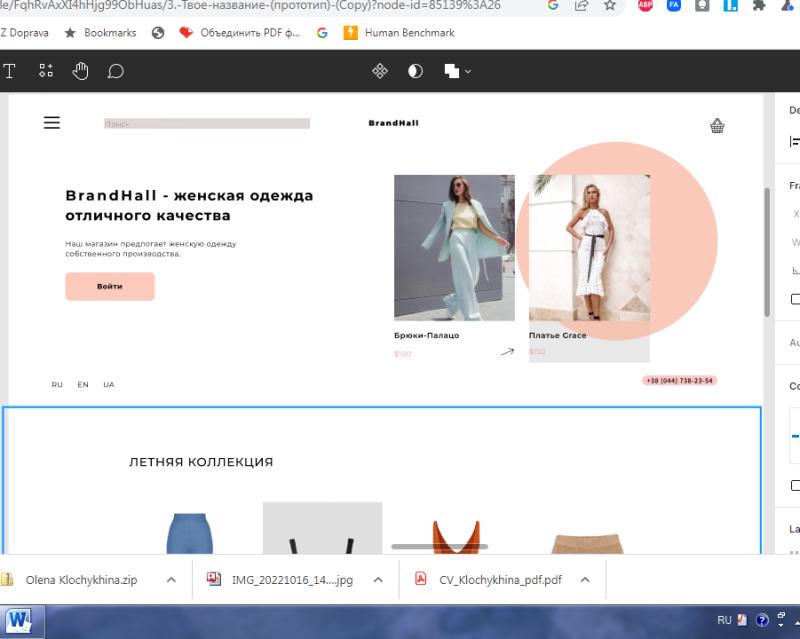Image resolution: width=800 pixels, height=639 pixels.
Task: Click the EN language option
Action: [x=83, y=385]
